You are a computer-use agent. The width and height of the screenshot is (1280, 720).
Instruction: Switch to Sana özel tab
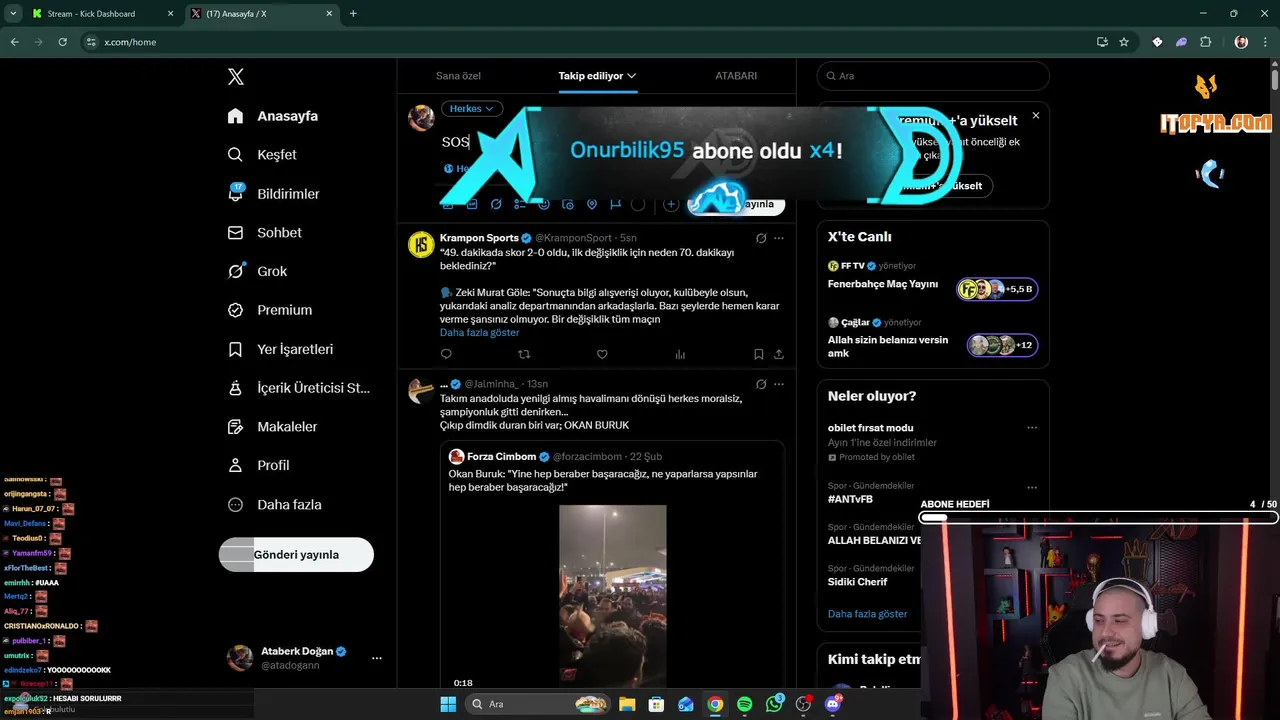point(458,76)
